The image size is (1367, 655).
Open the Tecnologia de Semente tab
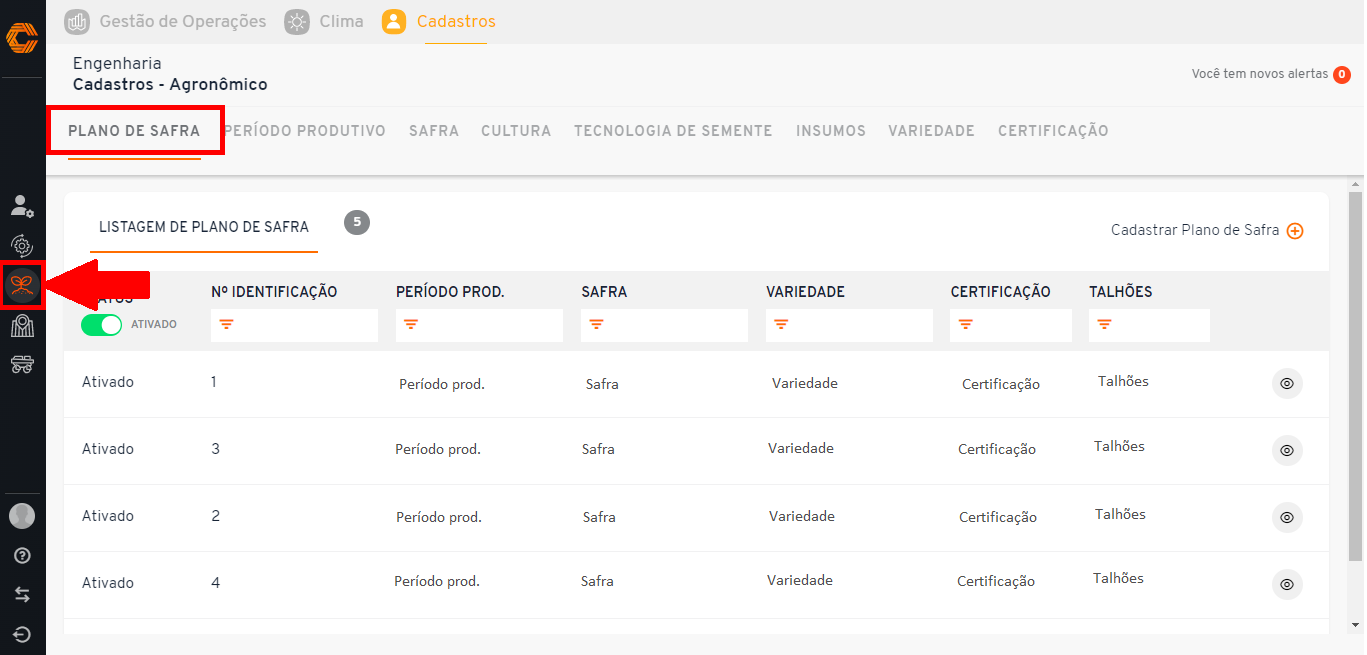tap(673, 131)
